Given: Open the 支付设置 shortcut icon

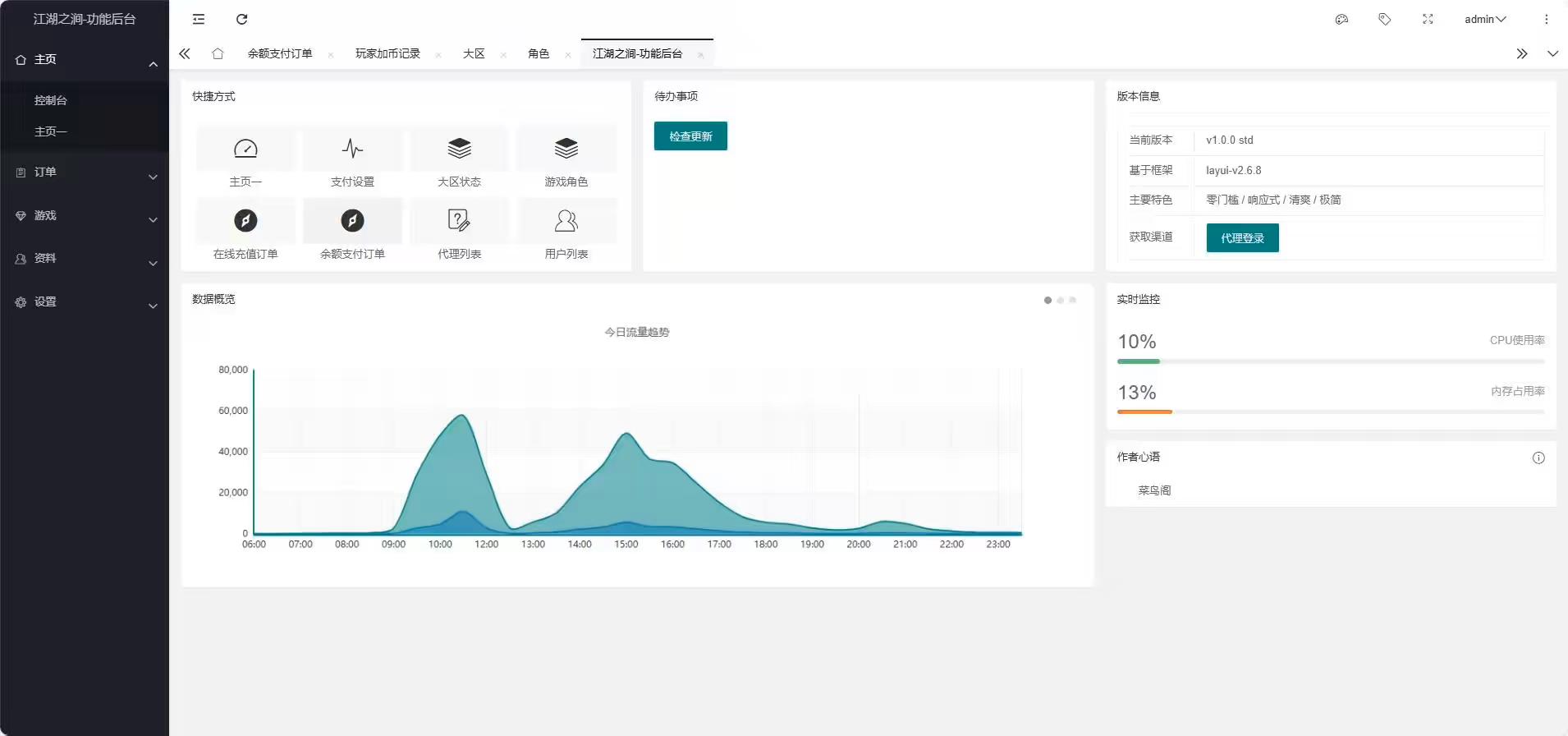Looking at the screenshot, I should tap(352, 149).
